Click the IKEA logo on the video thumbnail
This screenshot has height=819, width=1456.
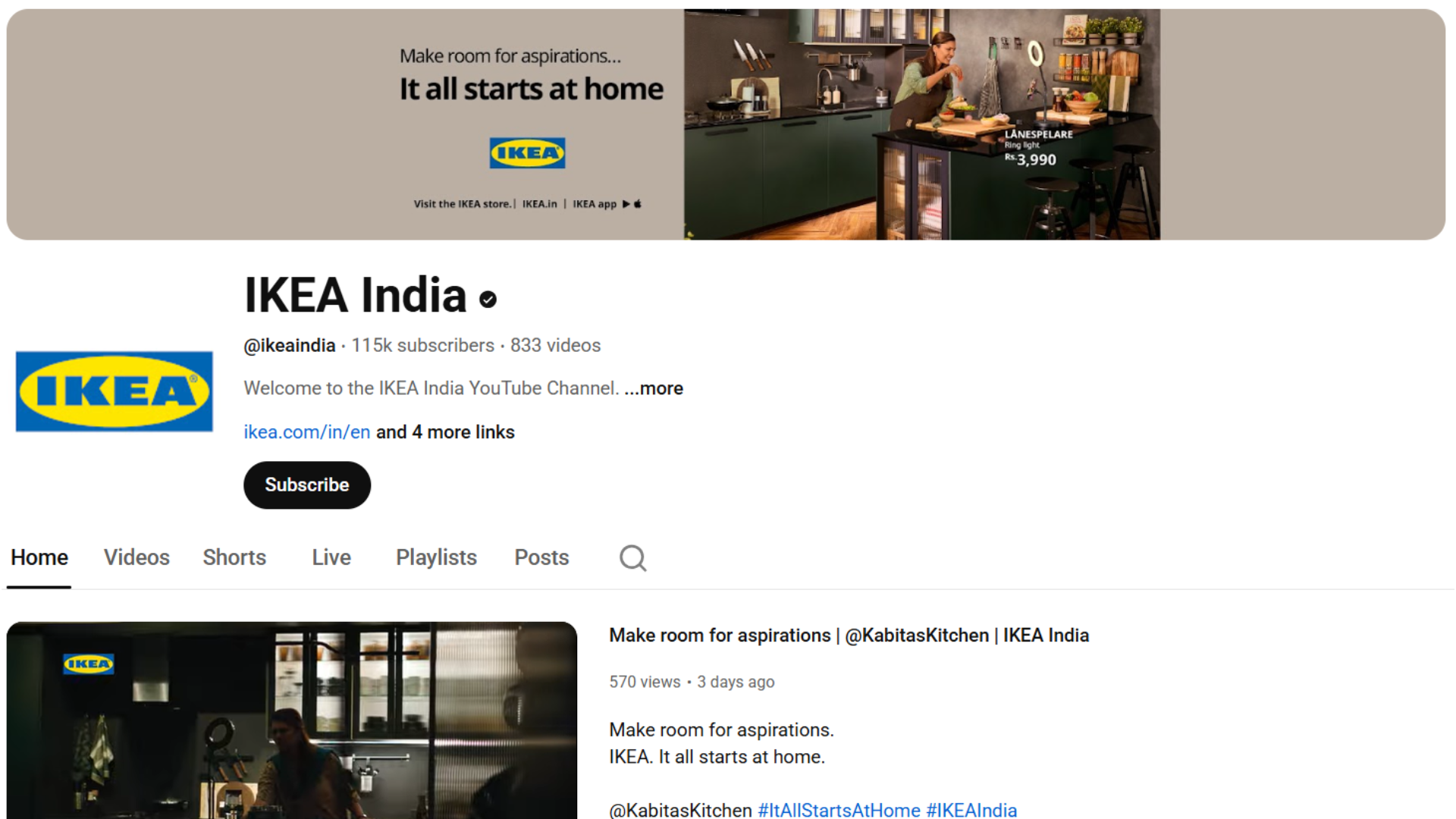(89, 664)
